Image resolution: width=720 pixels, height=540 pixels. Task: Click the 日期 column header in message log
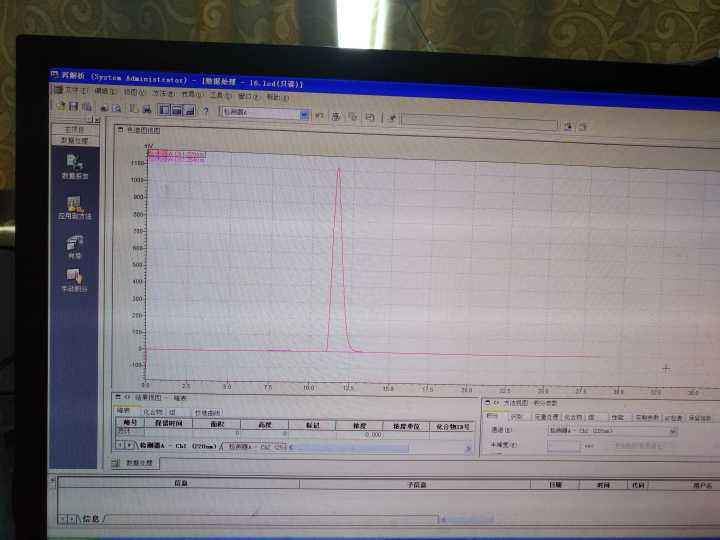555,484
